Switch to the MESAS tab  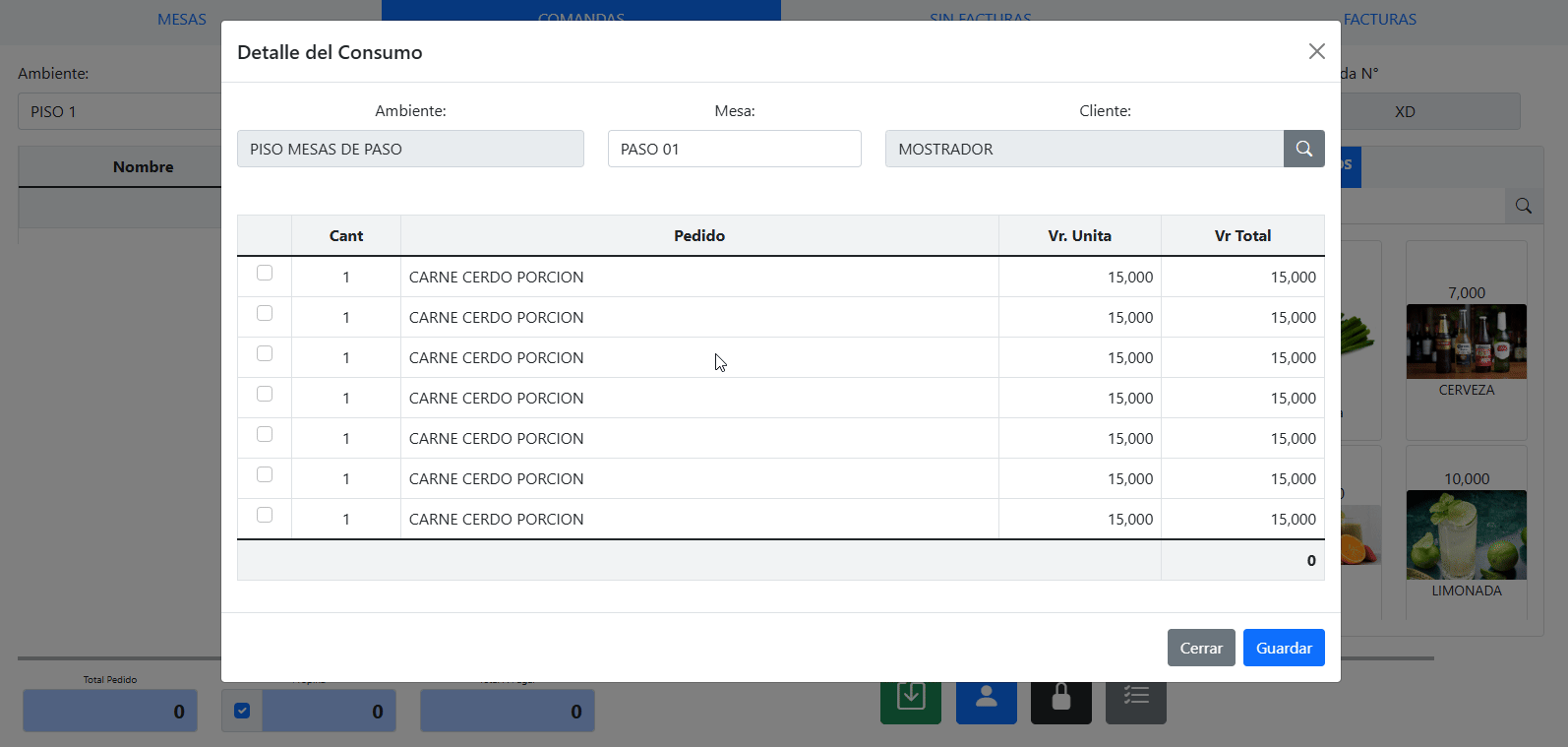182,20
